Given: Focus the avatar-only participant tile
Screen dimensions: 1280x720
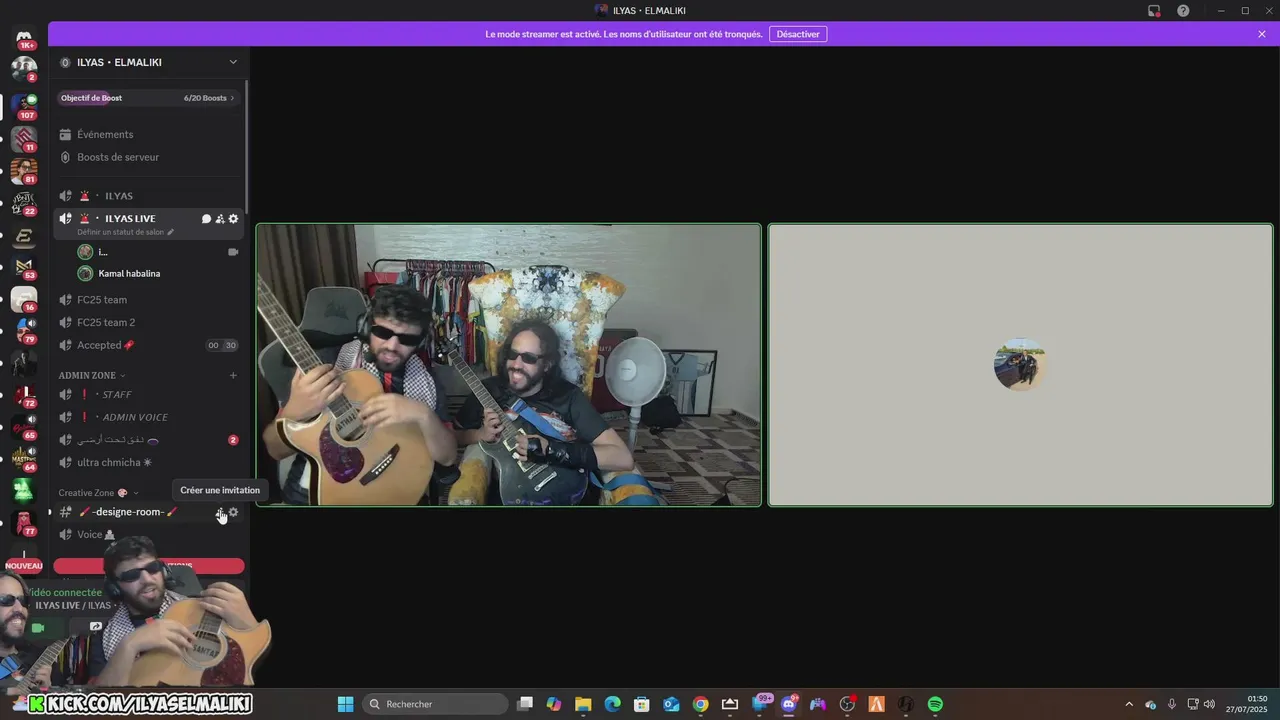Looking at the screenshot, I should click(x=1020, y=365).
